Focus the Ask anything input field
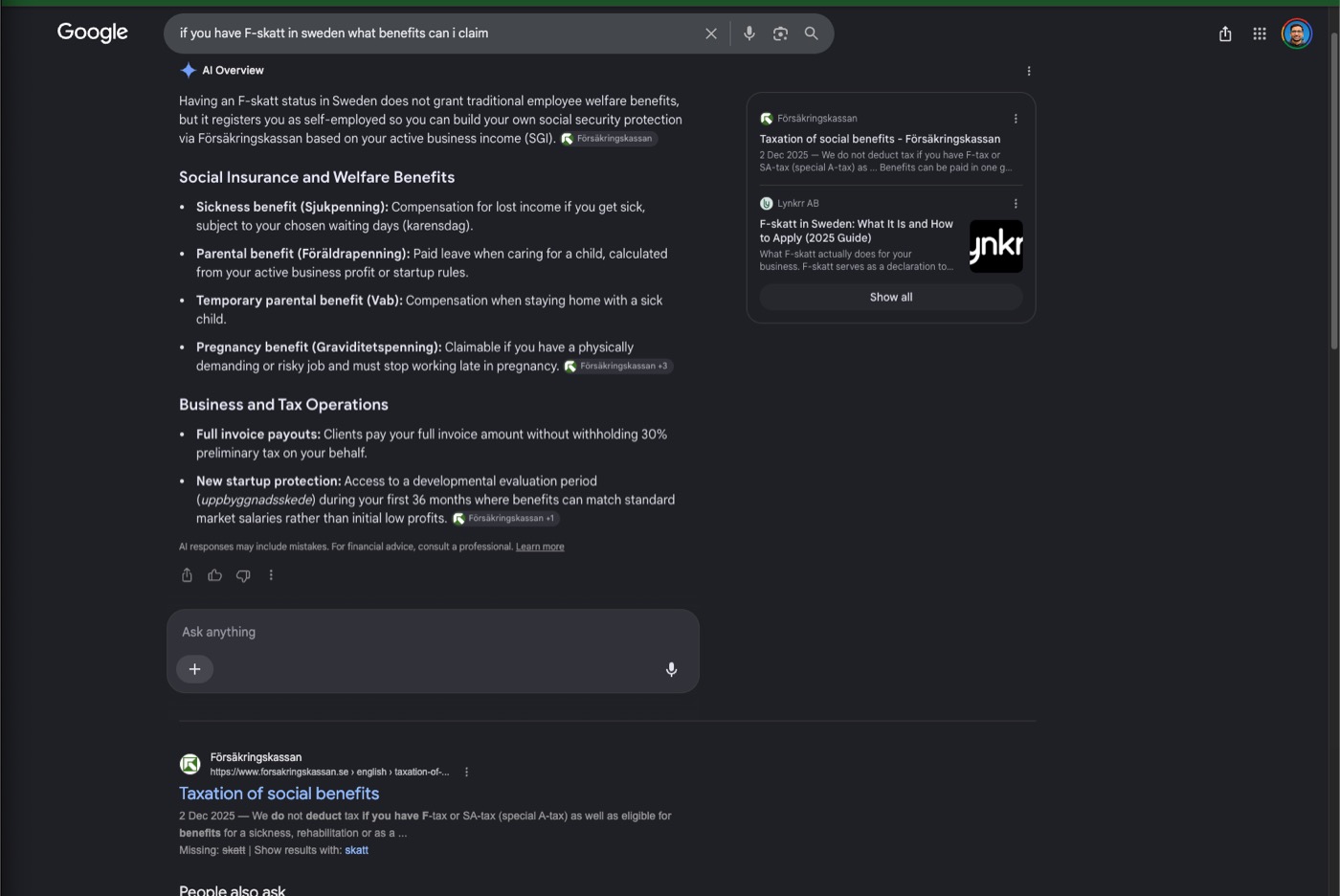 (433, 632)
